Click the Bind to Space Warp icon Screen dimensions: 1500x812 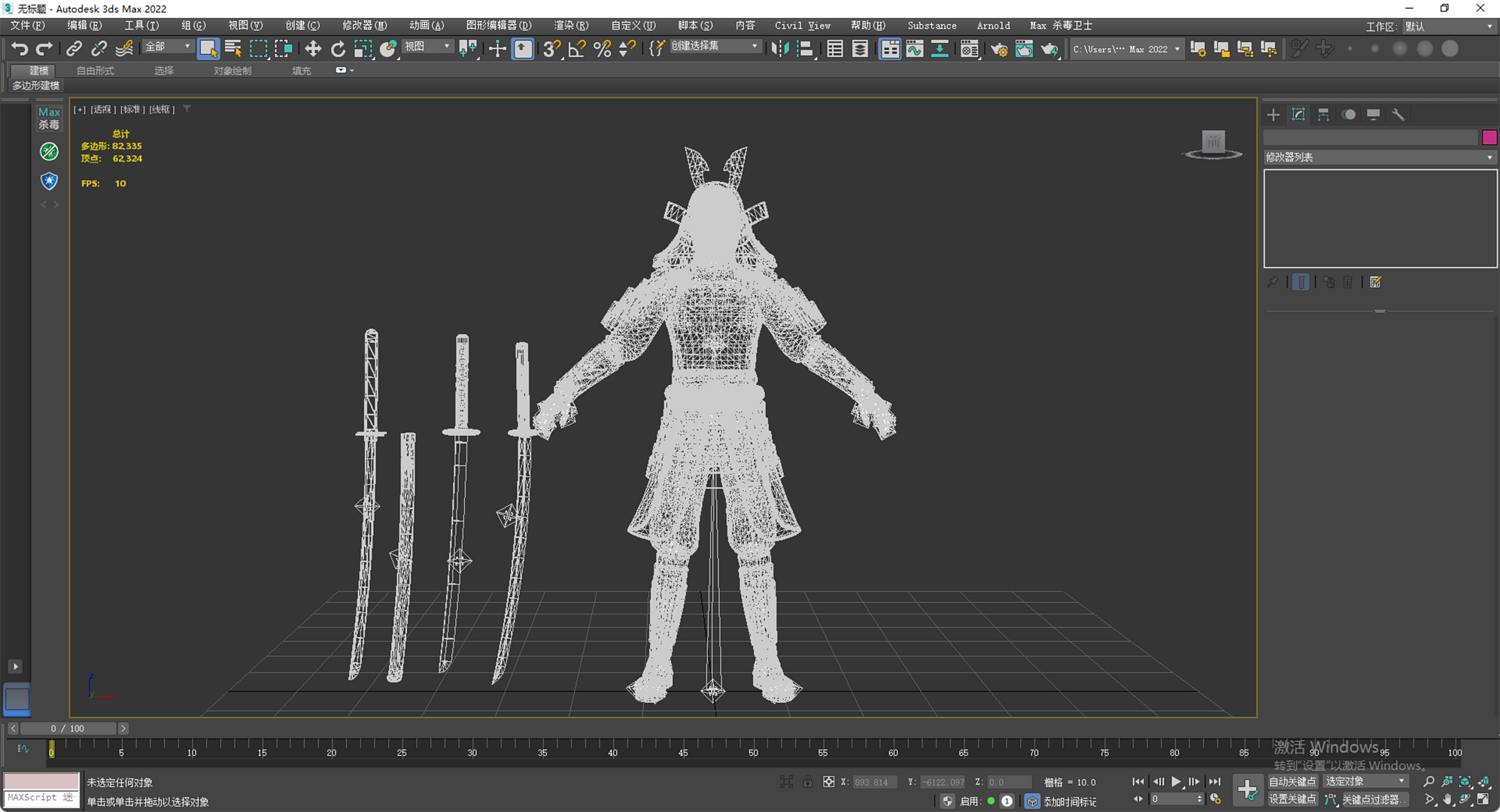click(125, 48)
